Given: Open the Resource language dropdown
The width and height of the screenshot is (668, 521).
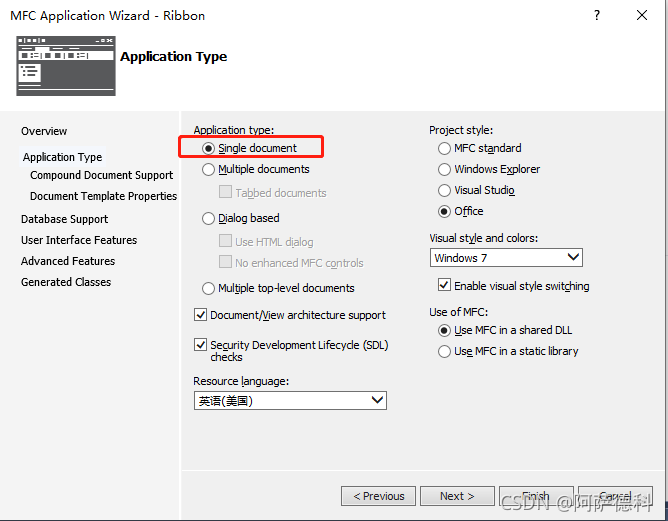Looking at the screenshot, I should coord(290,401).
